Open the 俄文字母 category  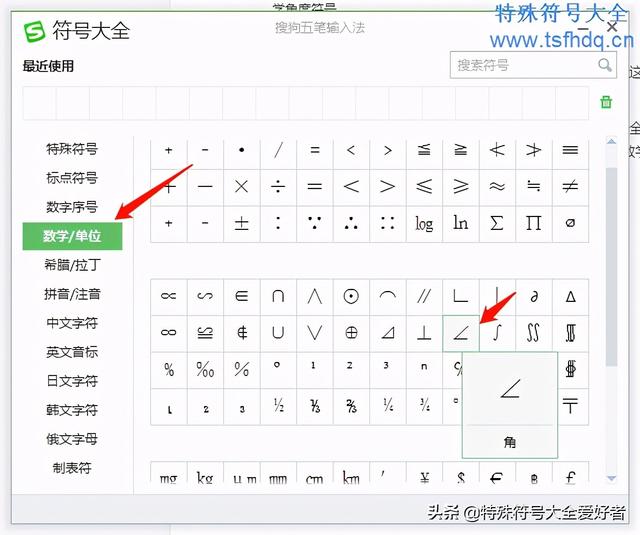[72, 439]
